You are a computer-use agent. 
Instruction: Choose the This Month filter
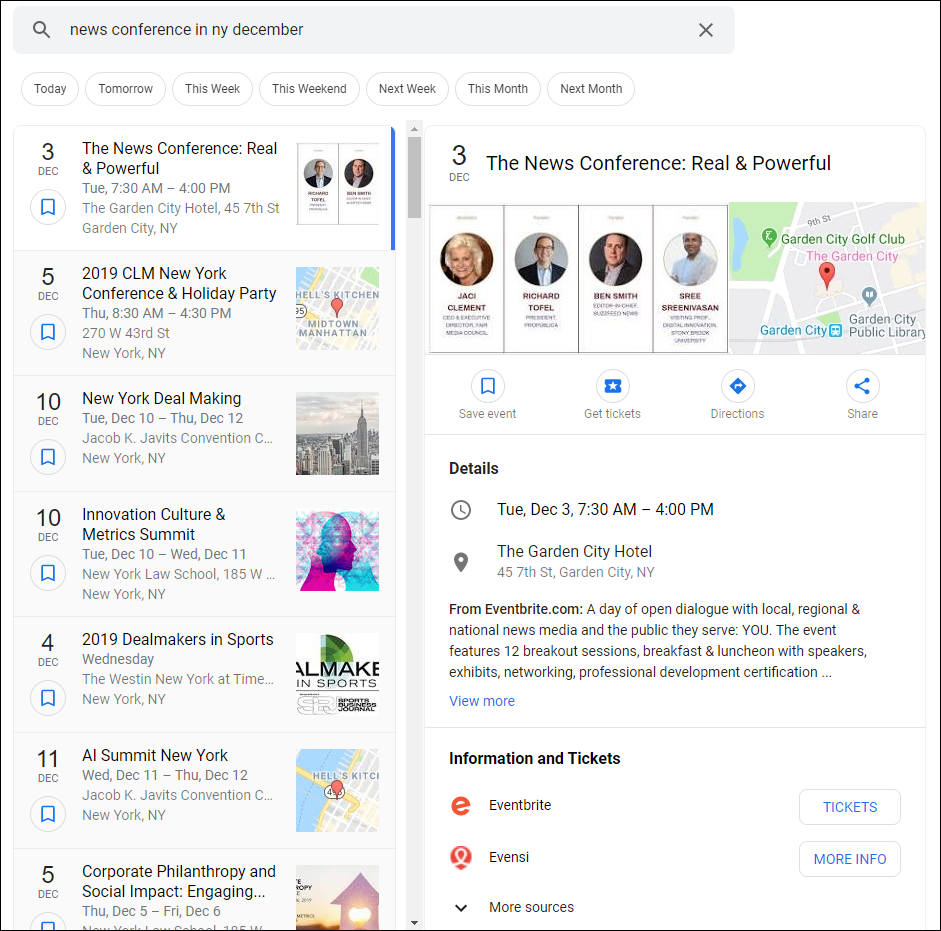(498, 89)
